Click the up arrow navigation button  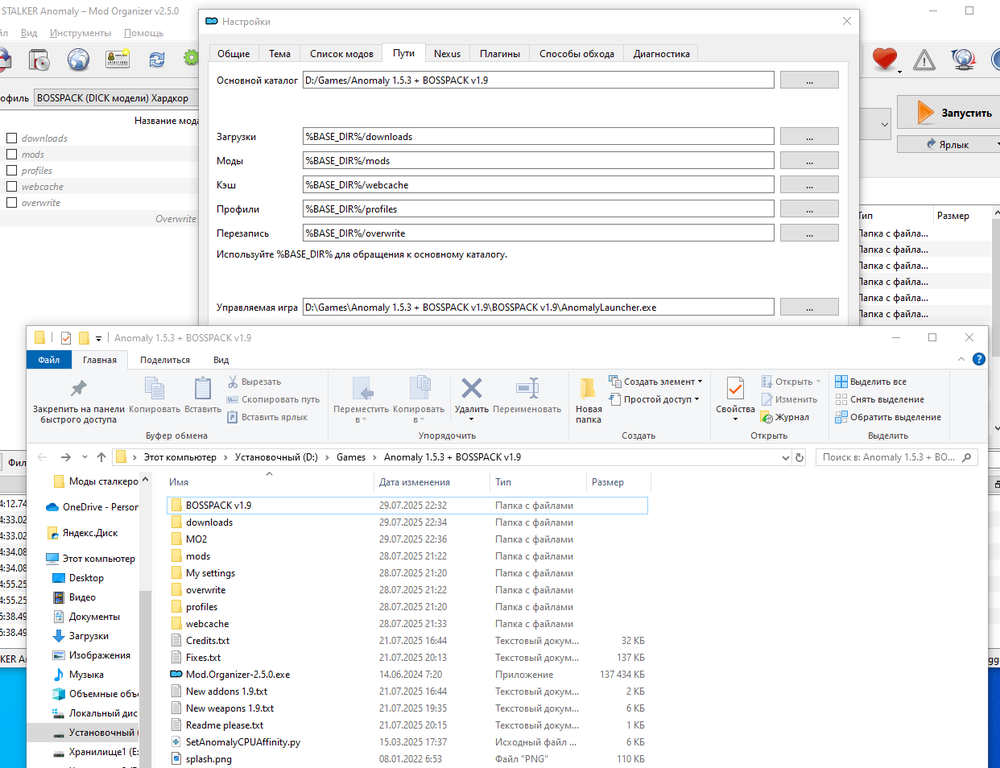click(101, 457)
